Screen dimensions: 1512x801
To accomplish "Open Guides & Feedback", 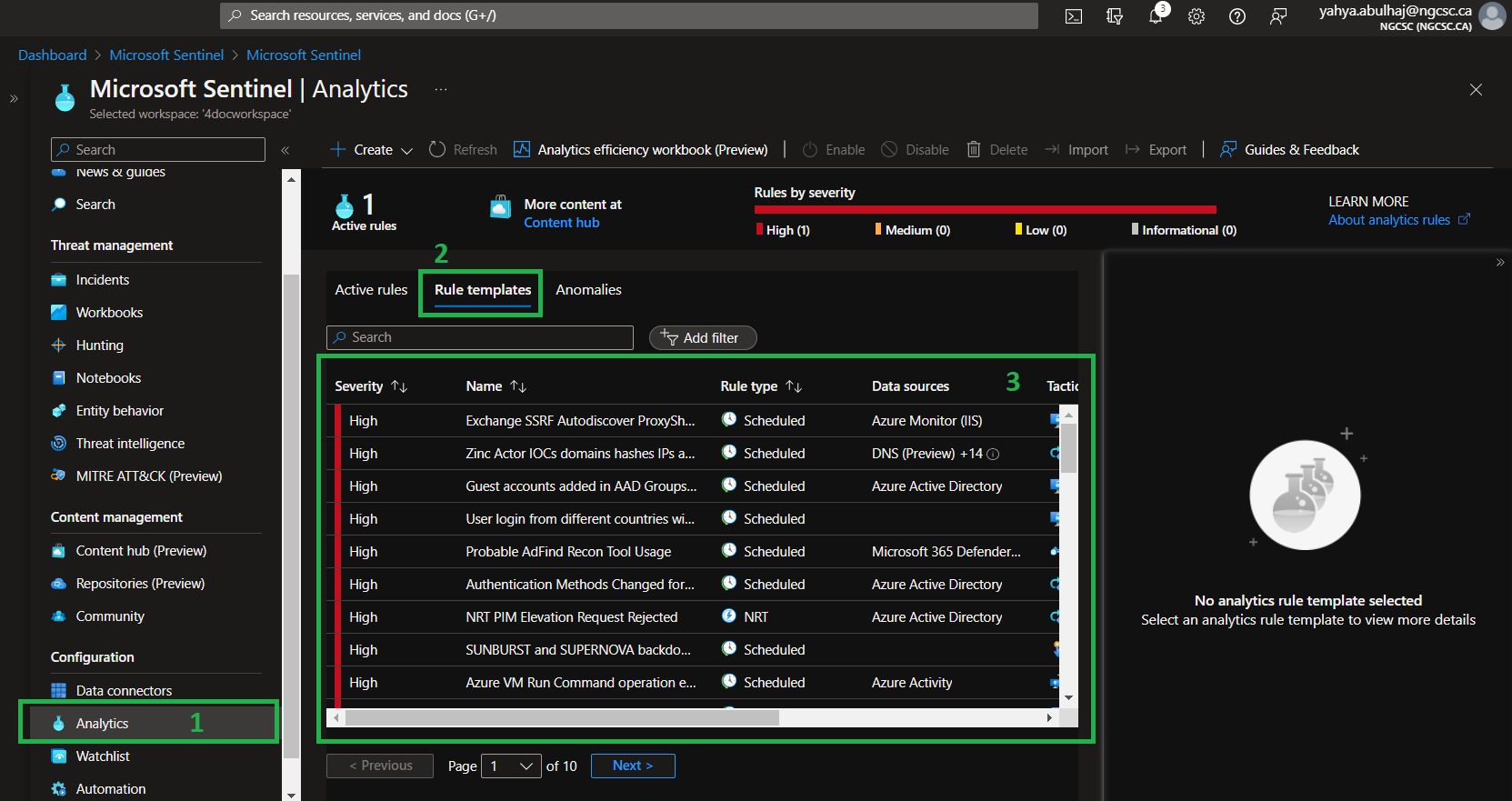I will [1289, 150].
